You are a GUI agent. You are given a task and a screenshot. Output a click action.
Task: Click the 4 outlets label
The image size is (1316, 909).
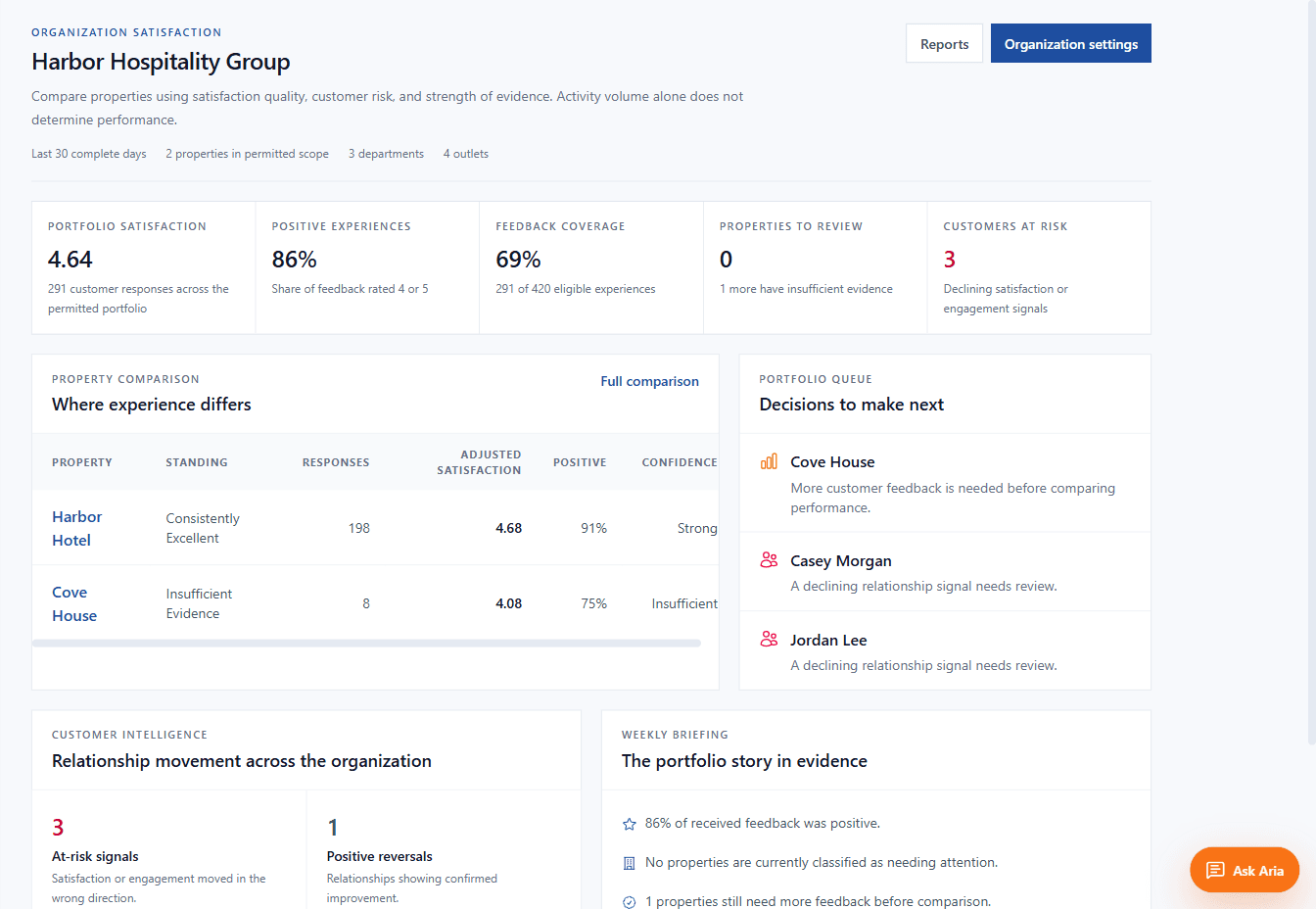(x=465, y=154)
